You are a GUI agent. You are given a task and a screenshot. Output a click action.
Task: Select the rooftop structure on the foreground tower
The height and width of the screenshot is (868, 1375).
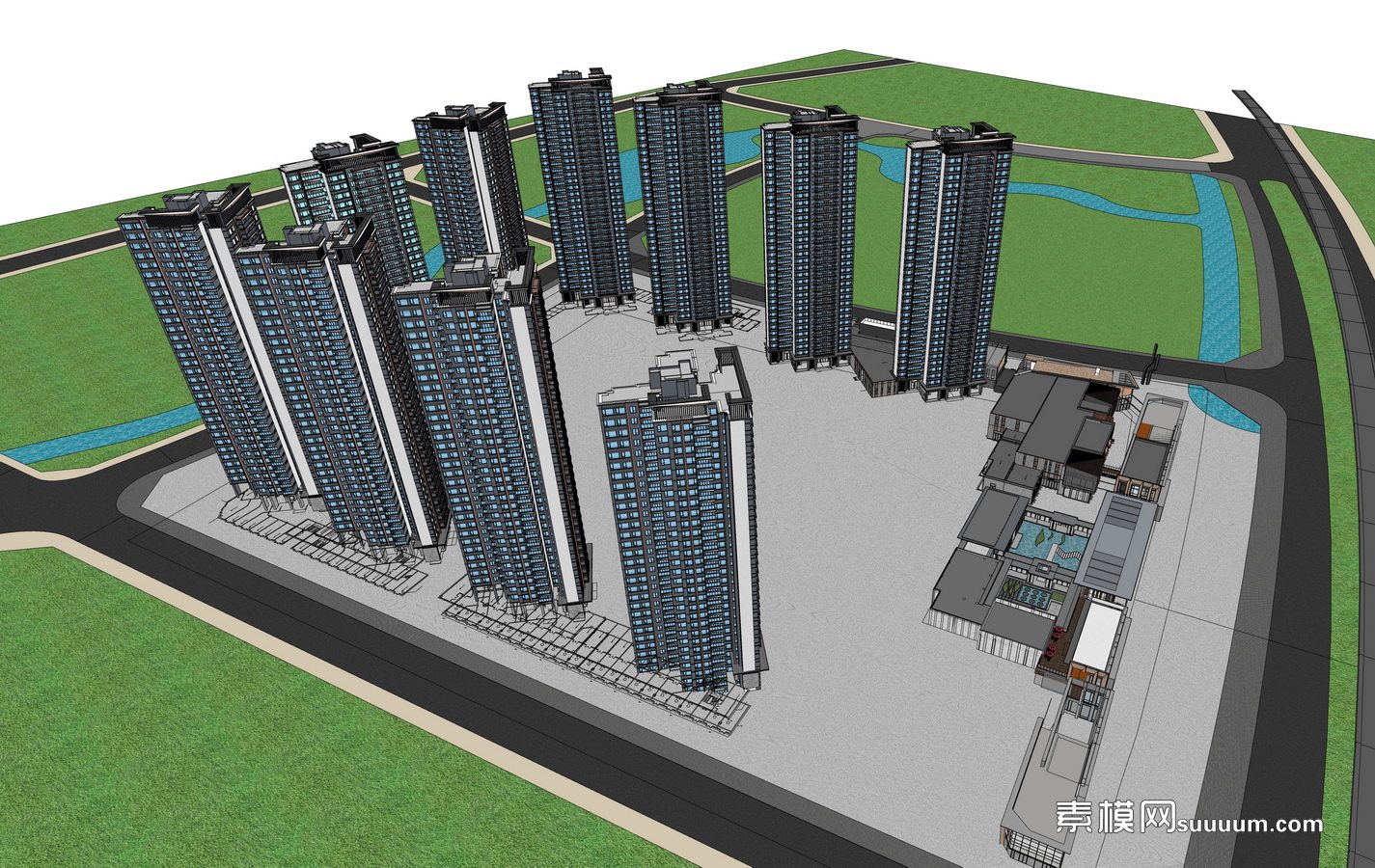[x=677, y=382]
